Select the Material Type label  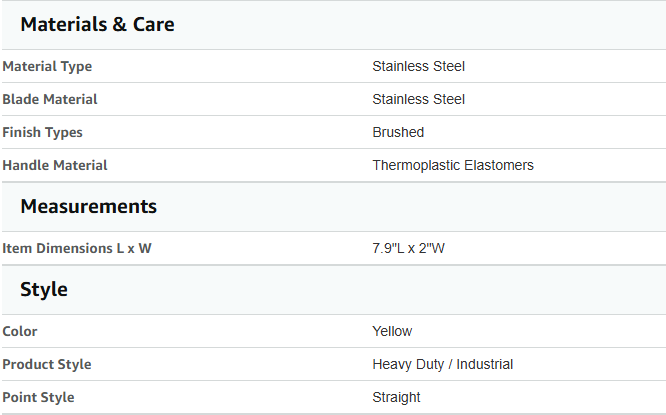47,66
